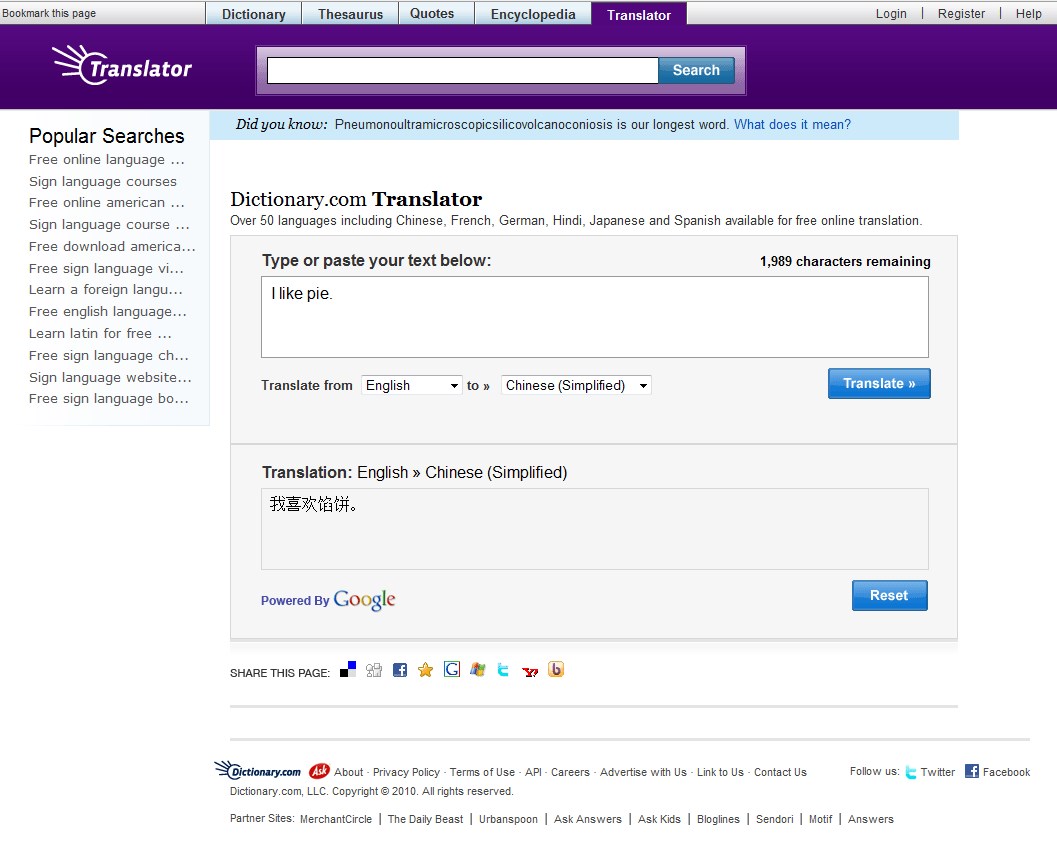Share page via Twitter bird icon
Screen dimensions: 1057x858
coord(503,670)
